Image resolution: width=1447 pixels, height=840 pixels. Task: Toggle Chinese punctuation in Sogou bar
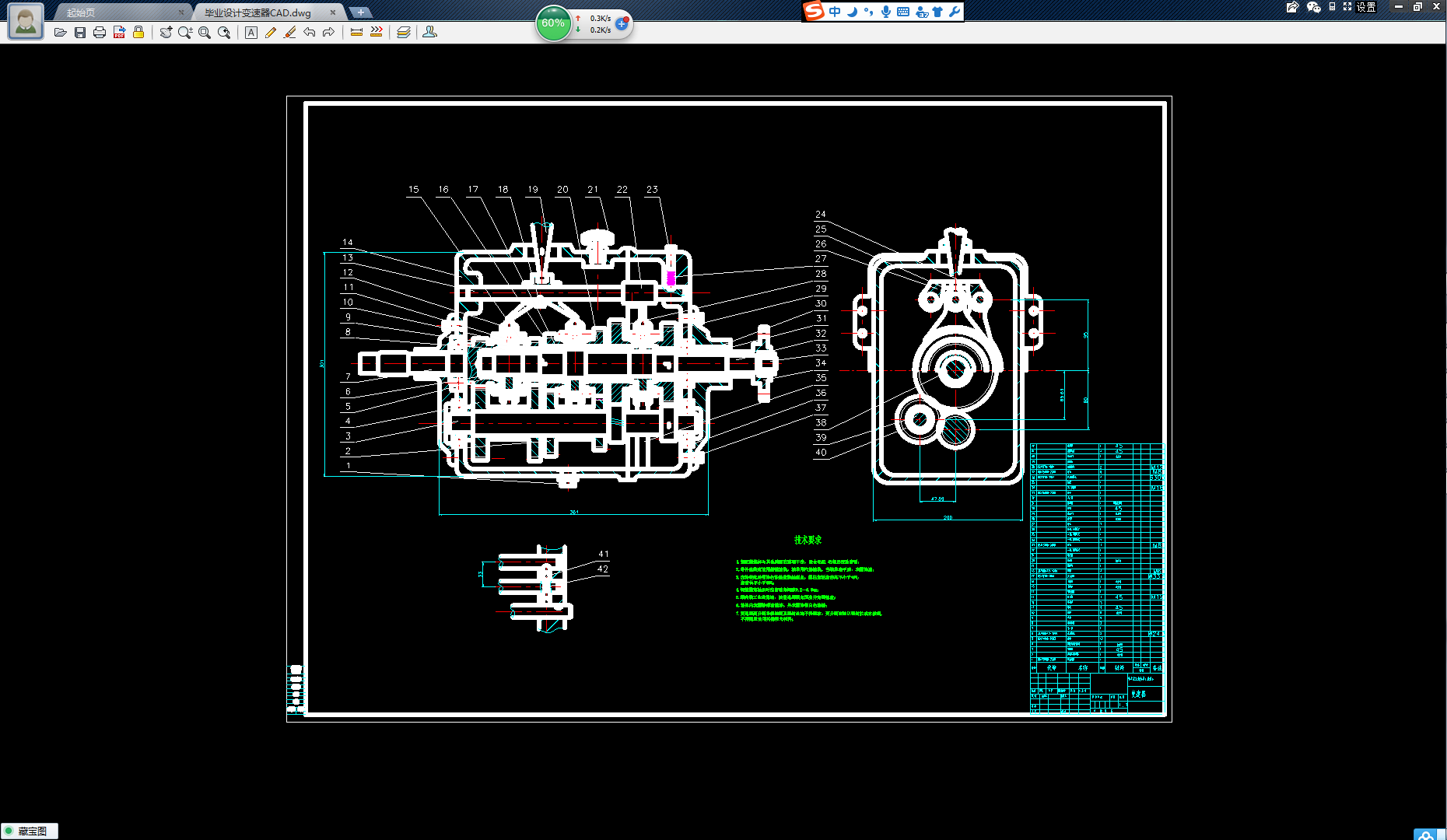coord(869,12)
